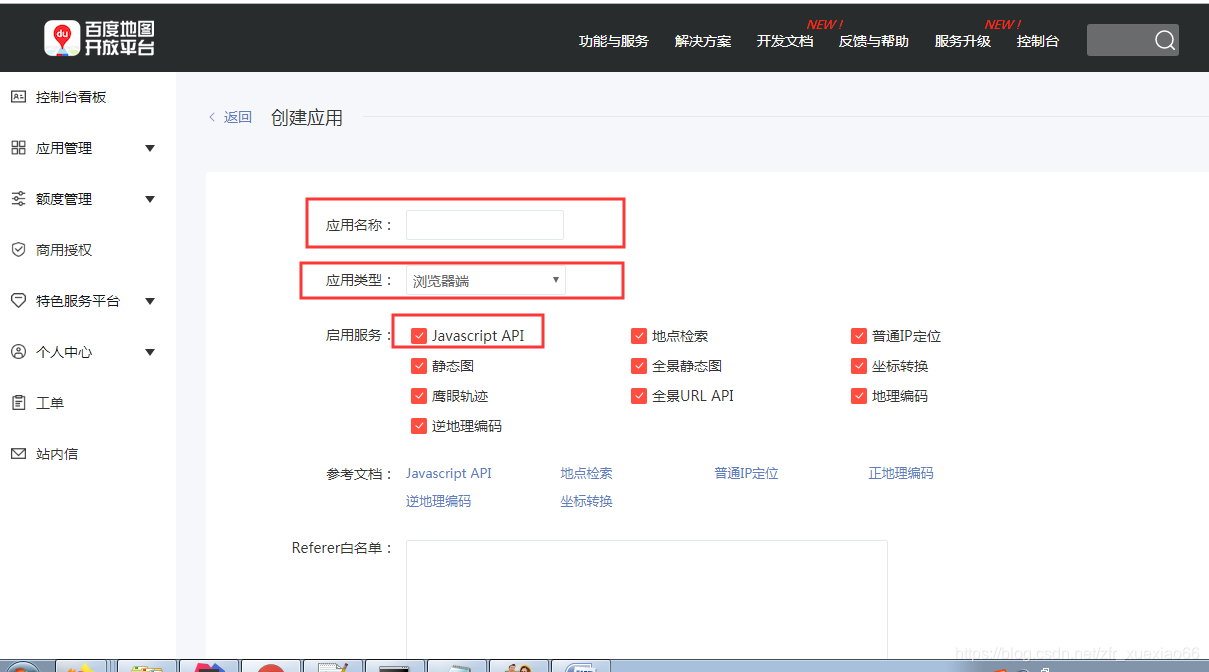This screenshot has height=672, width=1209.
Task: Go to 控制台 in top navigation
Action: click(1038, 41)
